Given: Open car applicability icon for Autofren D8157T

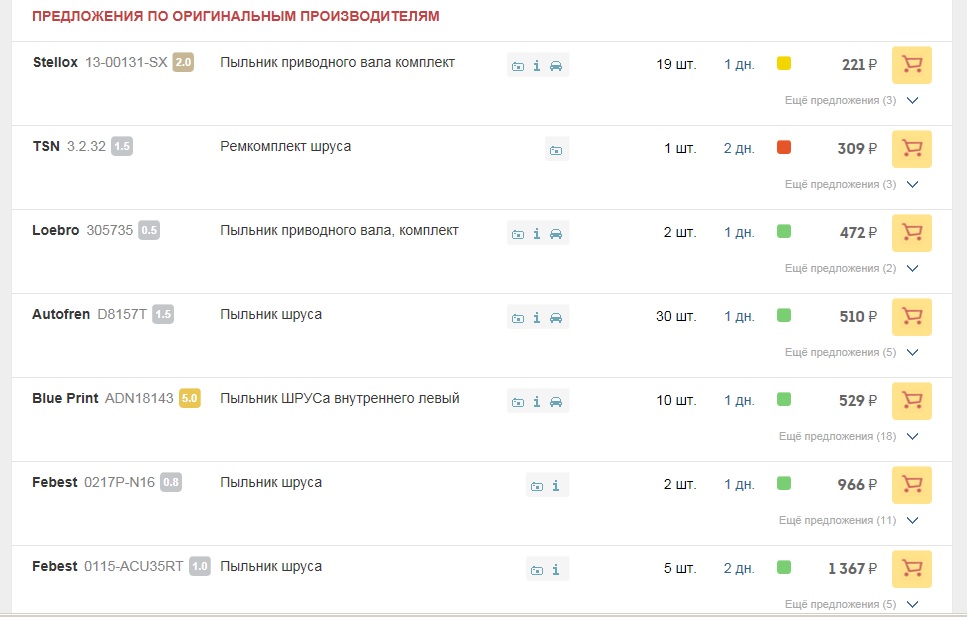Looking at the screenshot, I should [556, 317].
